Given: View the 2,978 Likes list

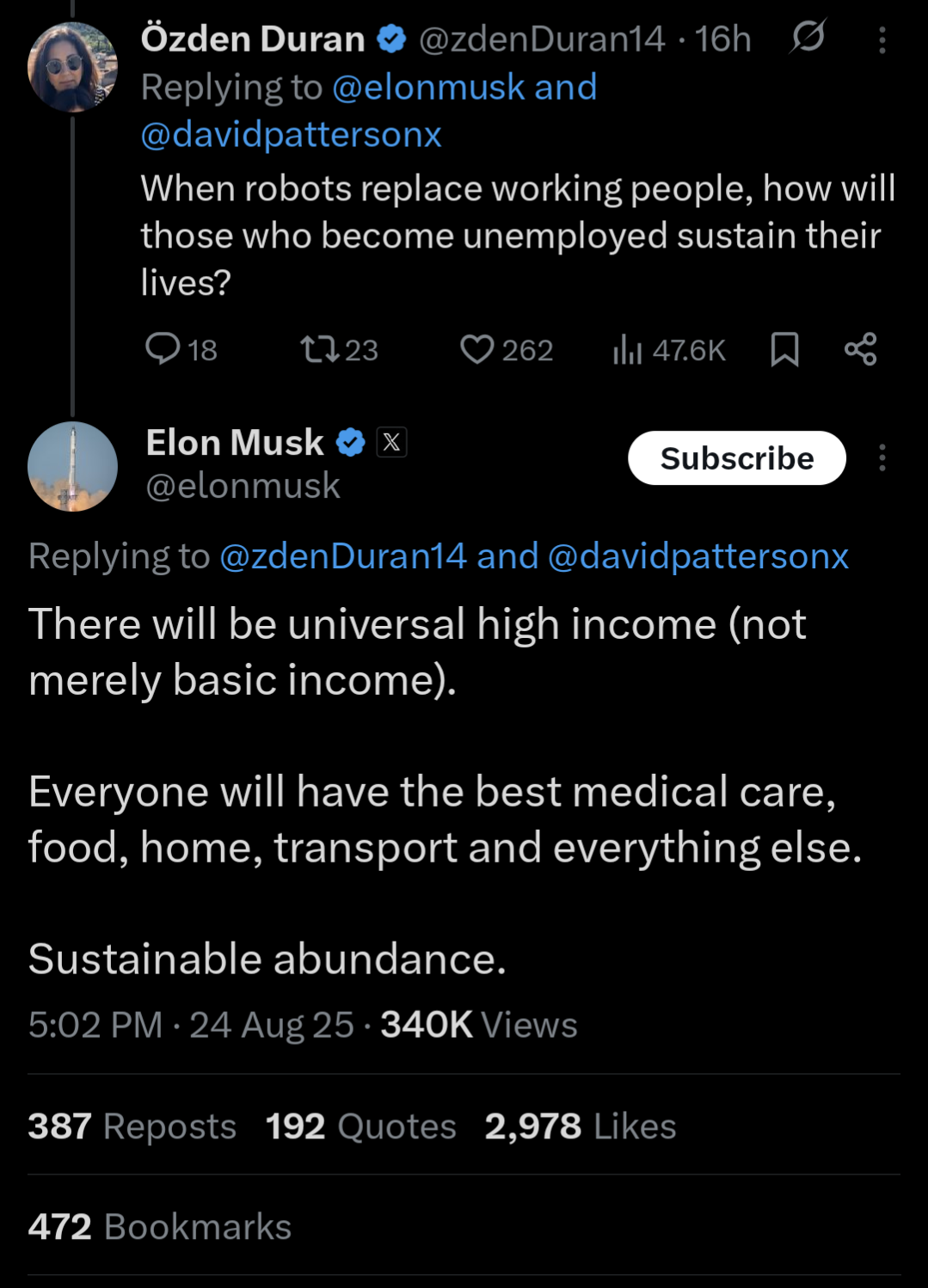Looking at the screenshot, I should pos(580,1126).
